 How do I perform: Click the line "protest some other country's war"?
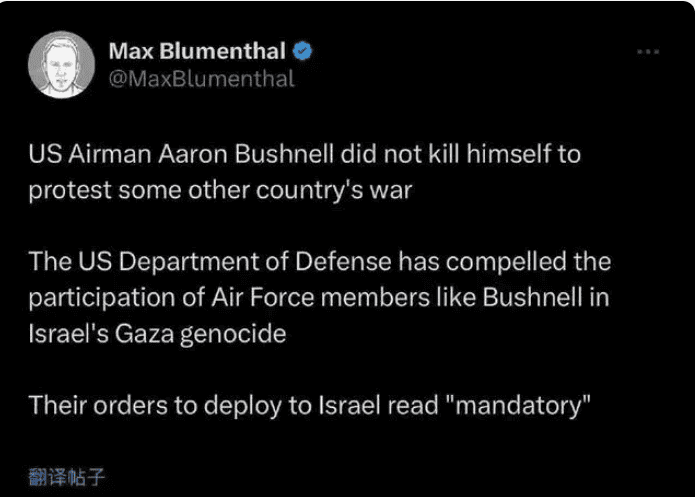pyautogui.click(x=220, y=191)
